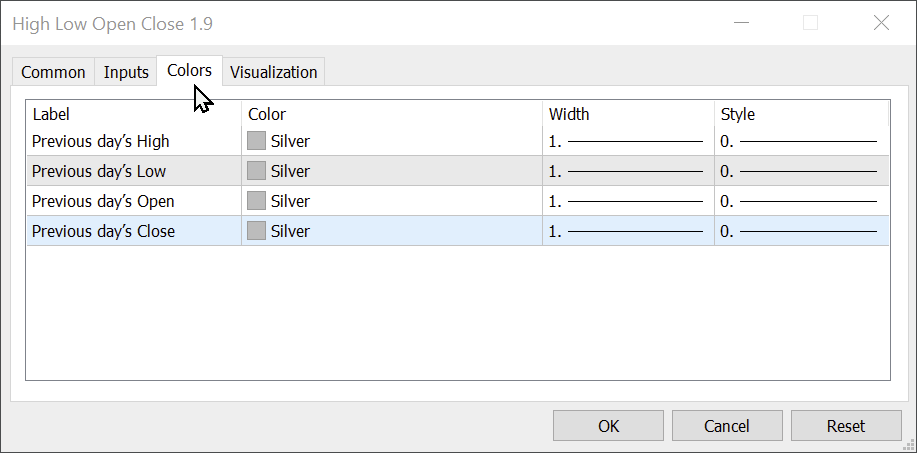Image resolution: width=917 pixels, height=453 pixels.
Task: Reset settings with the Reset button
Action: [x=846, y=426]
